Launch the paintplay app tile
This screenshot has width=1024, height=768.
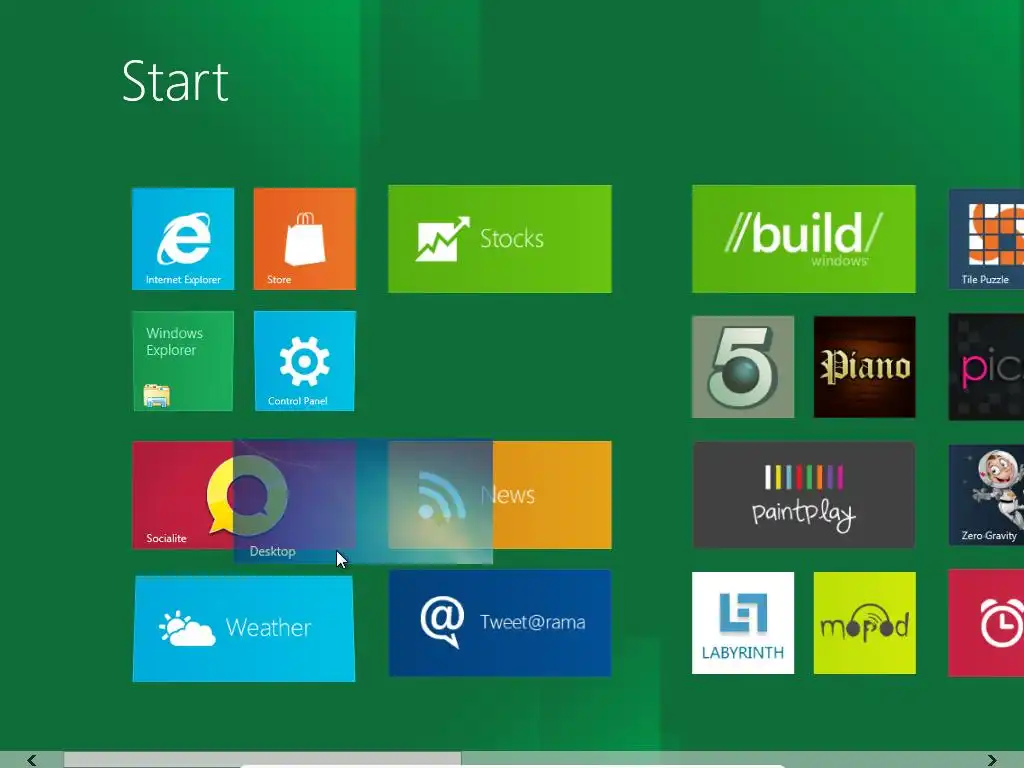coord(804,495)
